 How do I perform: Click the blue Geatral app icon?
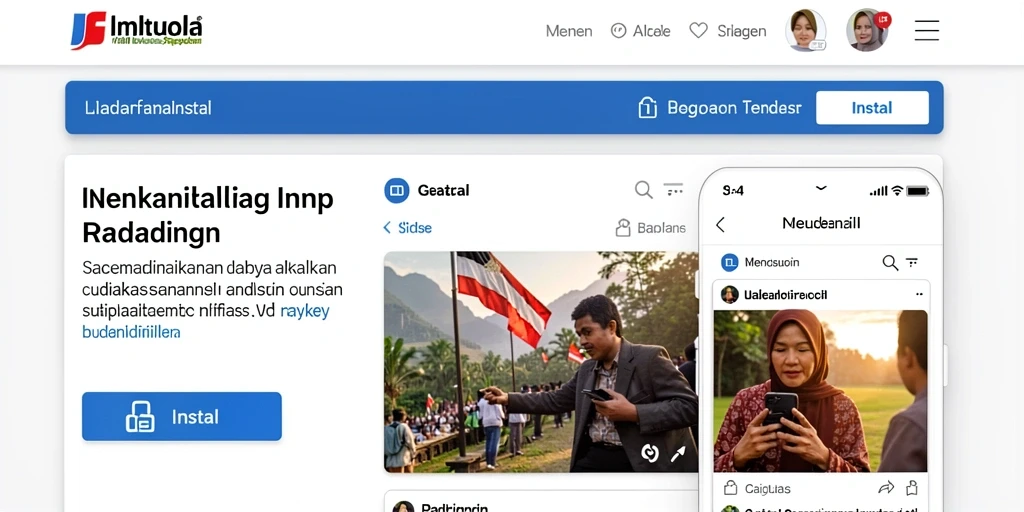pyautogui.click(x=396, y=191)
